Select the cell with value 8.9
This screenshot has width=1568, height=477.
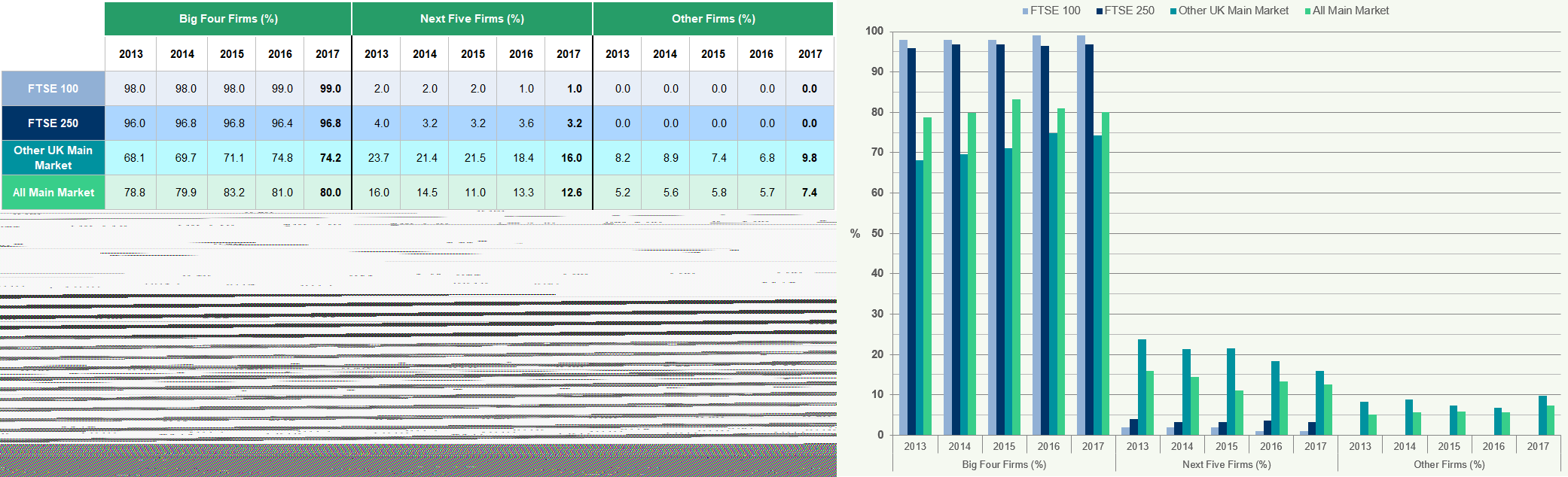[665, 158]
